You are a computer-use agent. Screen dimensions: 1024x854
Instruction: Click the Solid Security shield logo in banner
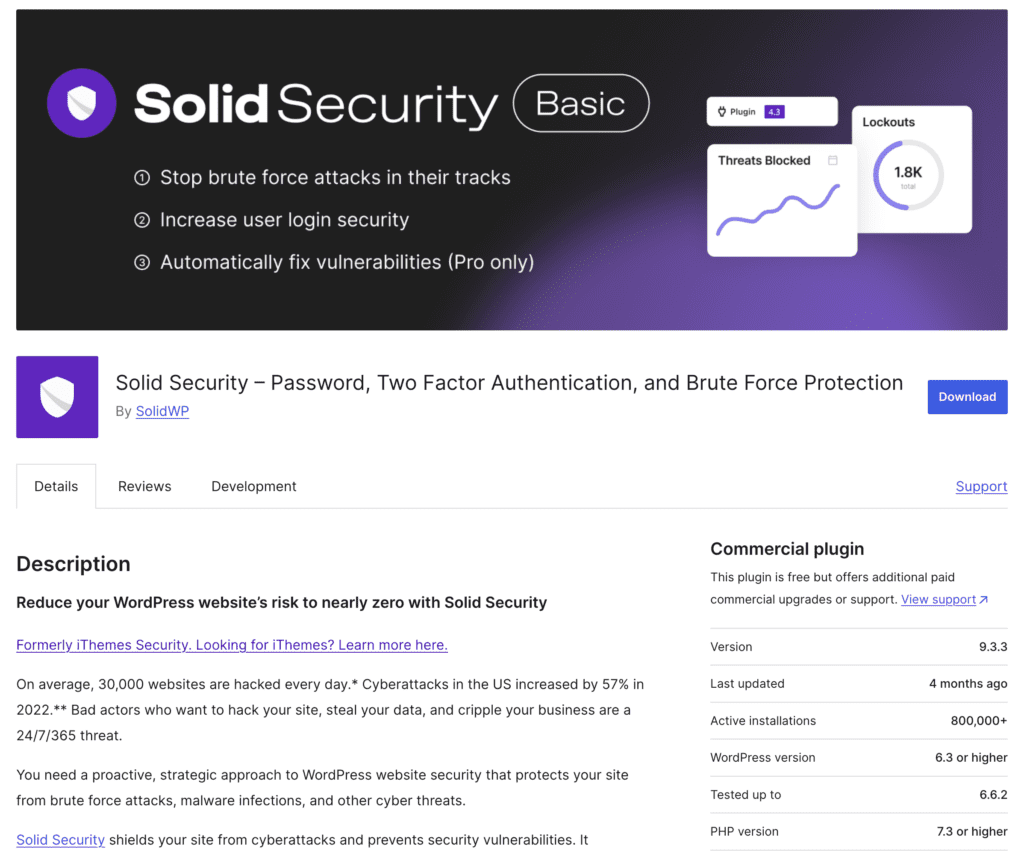click(82, 103)
